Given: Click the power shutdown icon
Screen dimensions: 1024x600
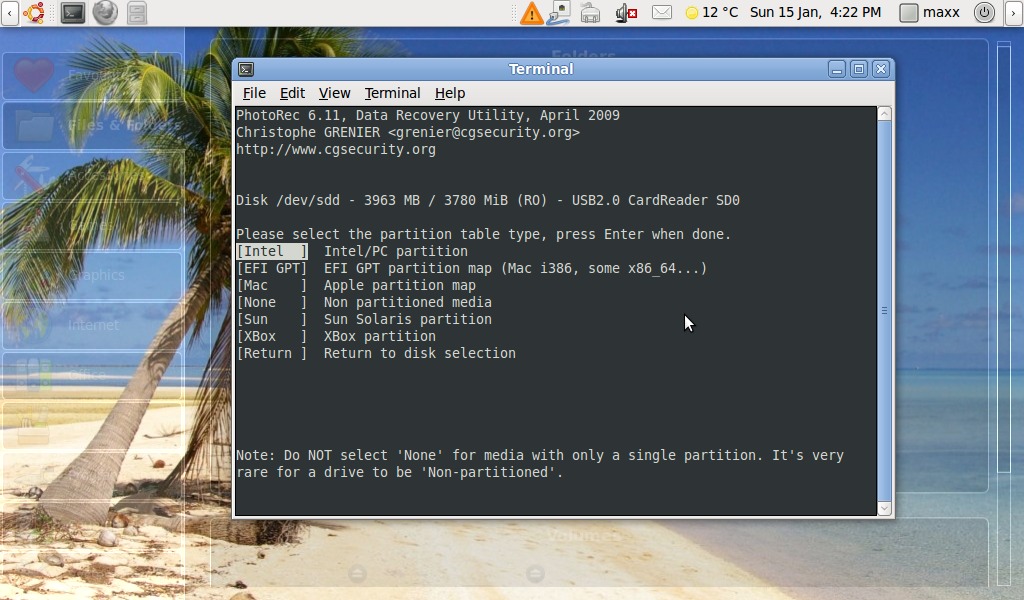Looking at the screenshot, I should [x=984, y=12].
